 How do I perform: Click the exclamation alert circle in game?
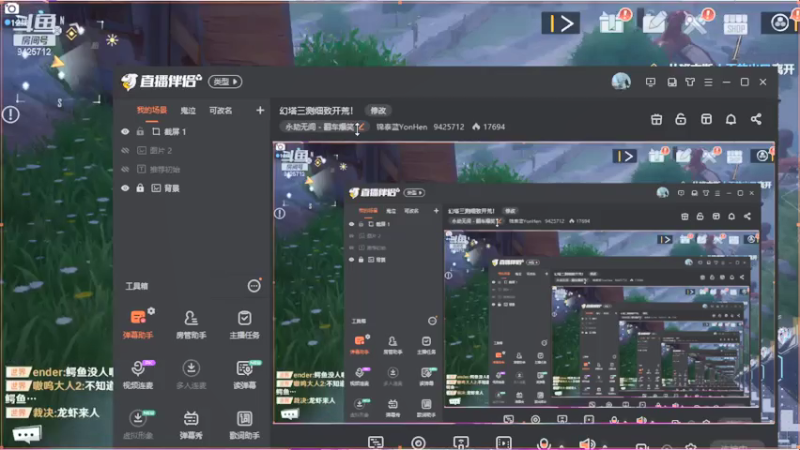[x=11, y=114]
